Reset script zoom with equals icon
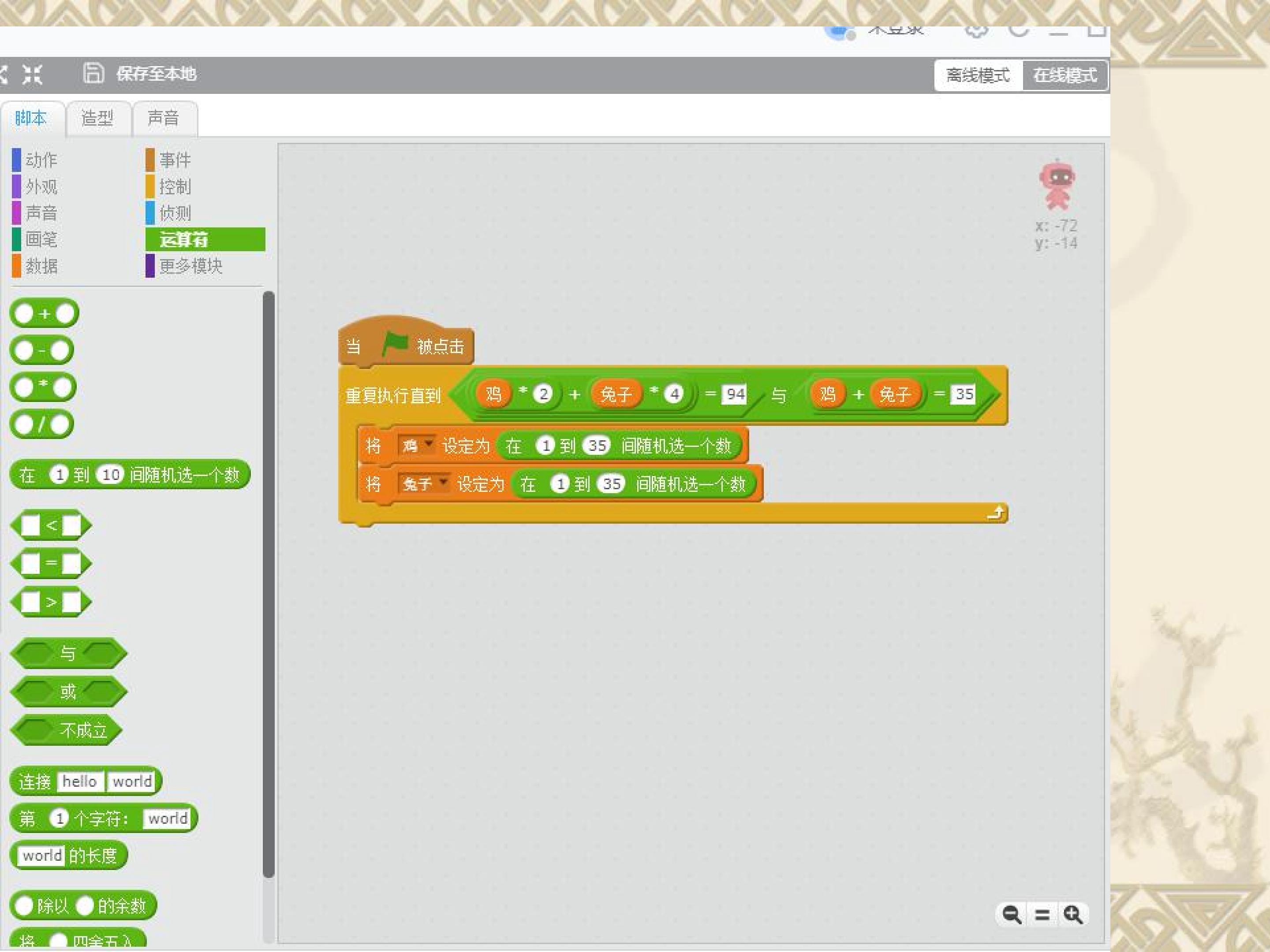Image resolution: width=1270 pixels, height=952 pixels. click(x=1042, y=915)
